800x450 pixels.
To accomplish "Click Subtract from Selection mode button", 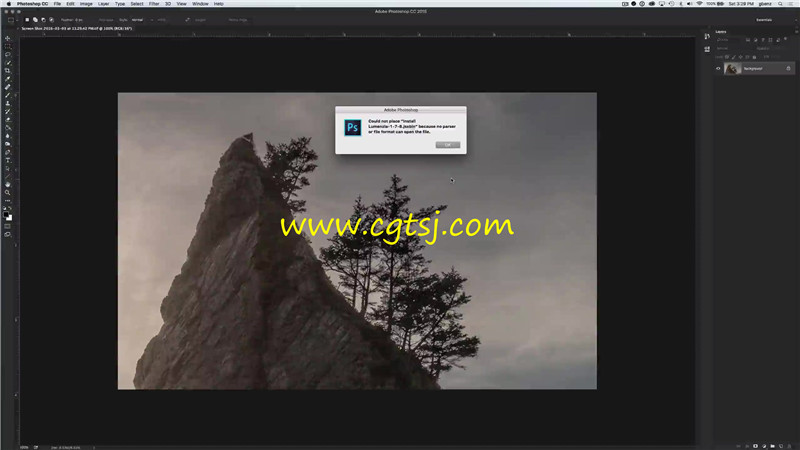I will tap(43, 20).
